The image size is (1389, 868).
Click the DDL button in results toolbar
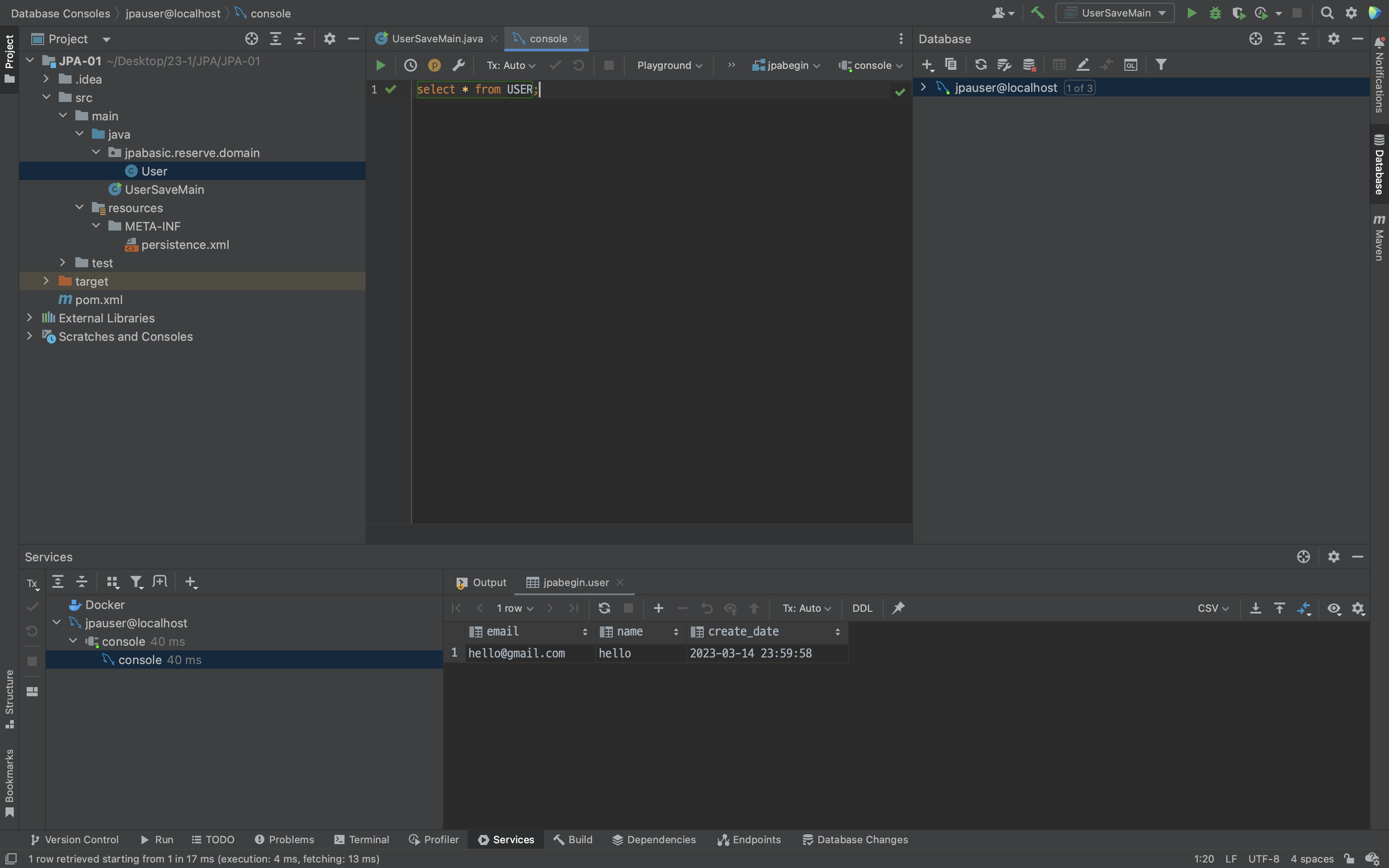[862, 608]
